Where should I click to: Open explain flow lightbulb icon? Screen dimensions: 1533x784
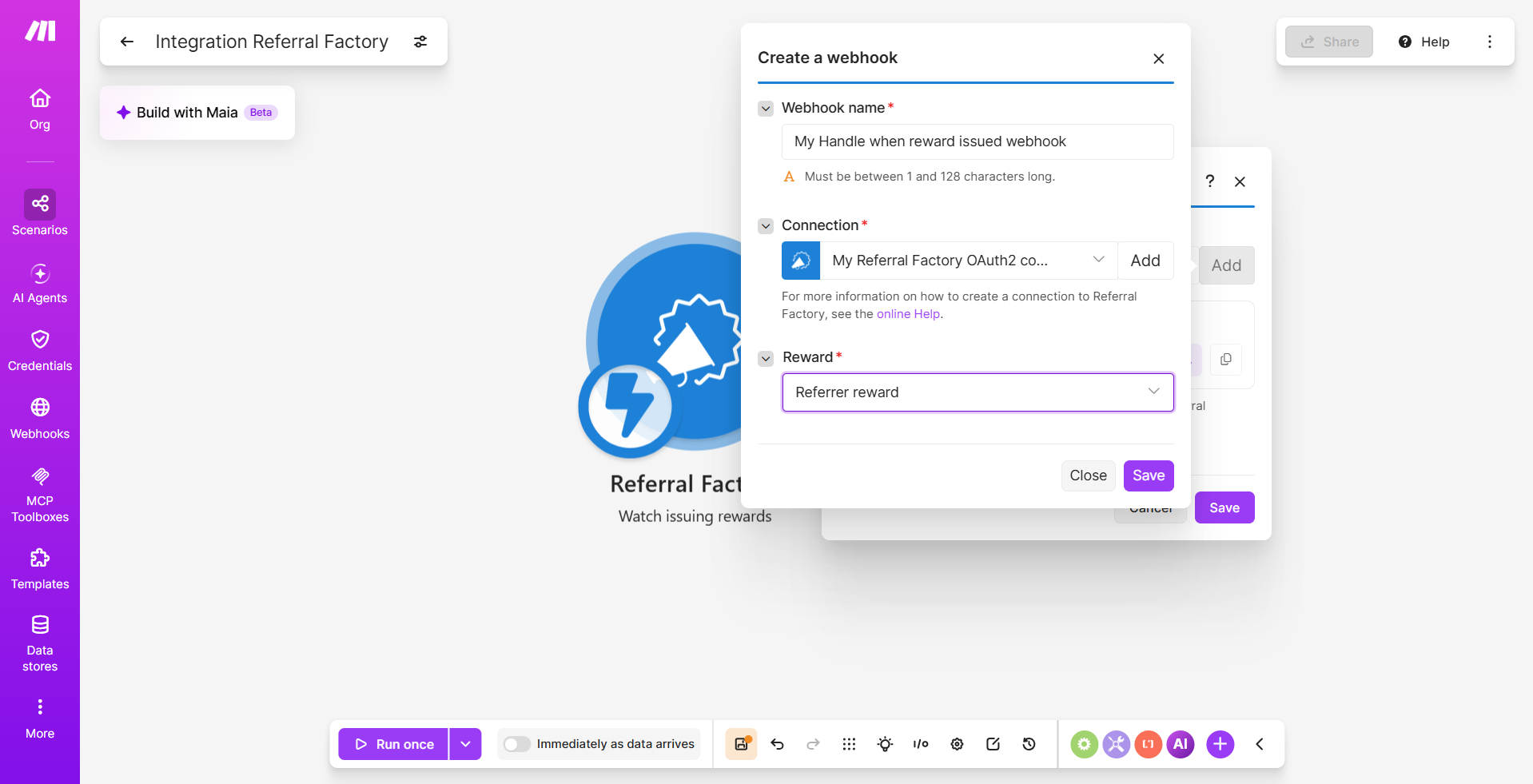(885, 744)
